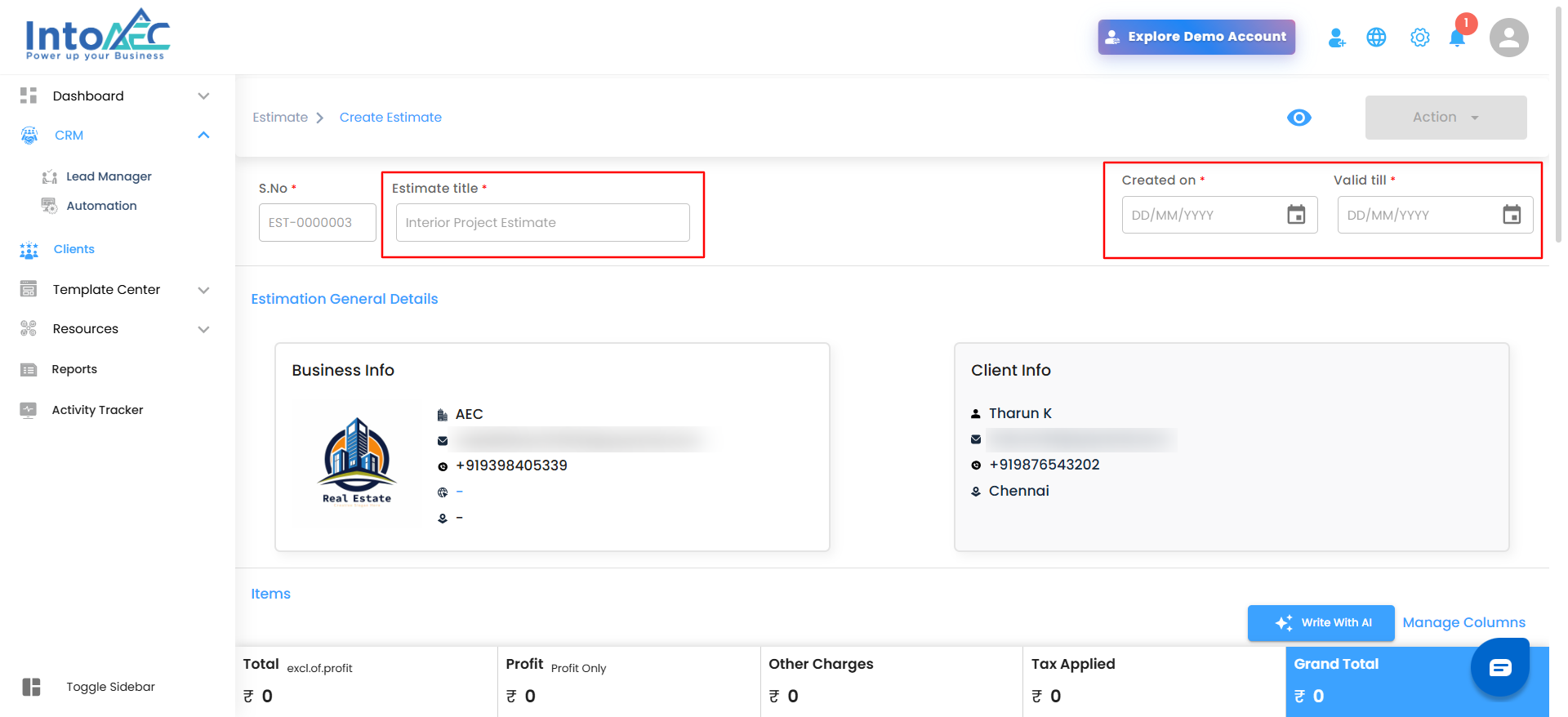The width and height of the screenshot is (1568, 717).
Task: Open the notifications bell
Action: coord(1457,38)
